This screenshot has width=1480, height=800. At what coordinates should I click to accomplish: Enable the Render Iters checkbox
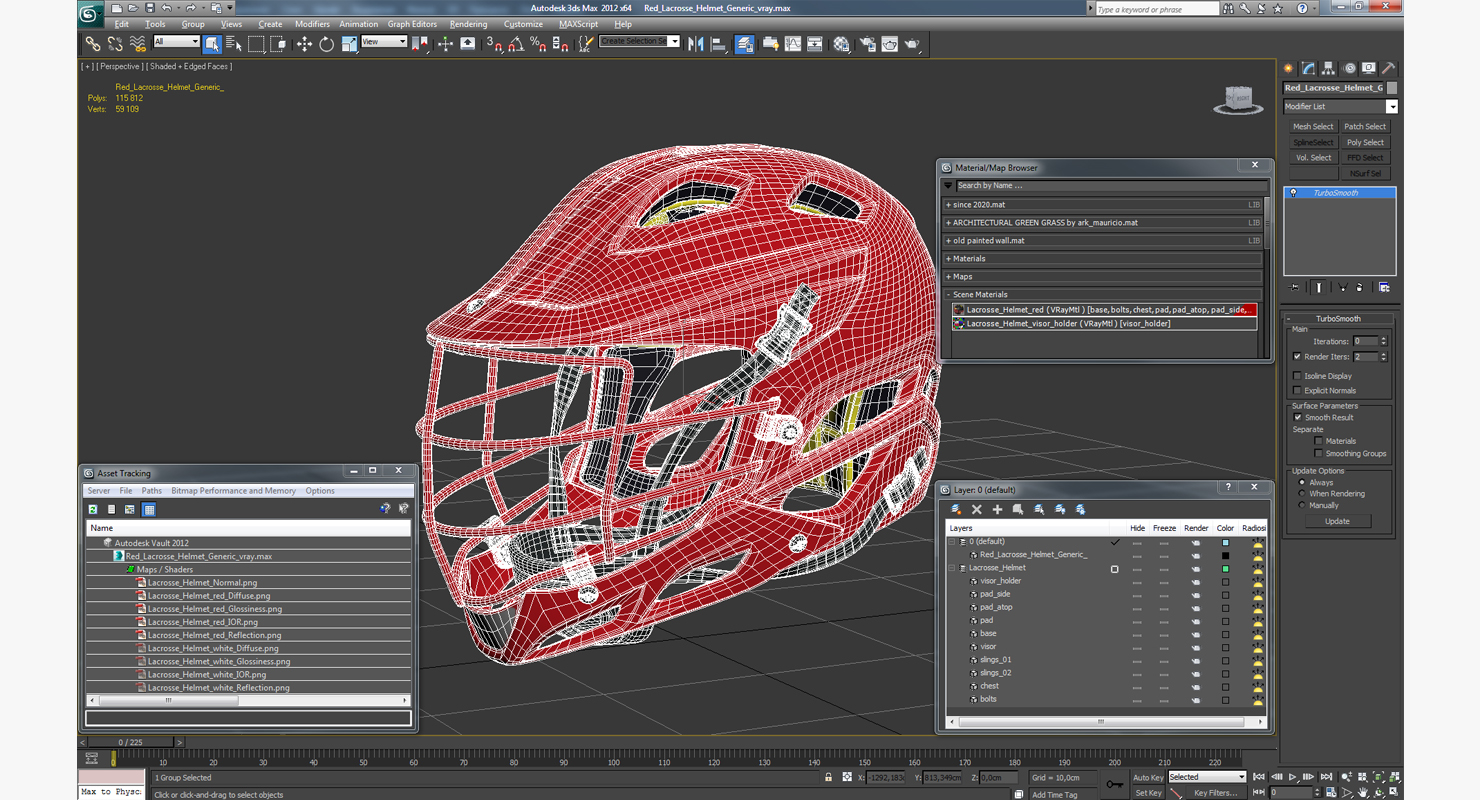point(1298,357)
